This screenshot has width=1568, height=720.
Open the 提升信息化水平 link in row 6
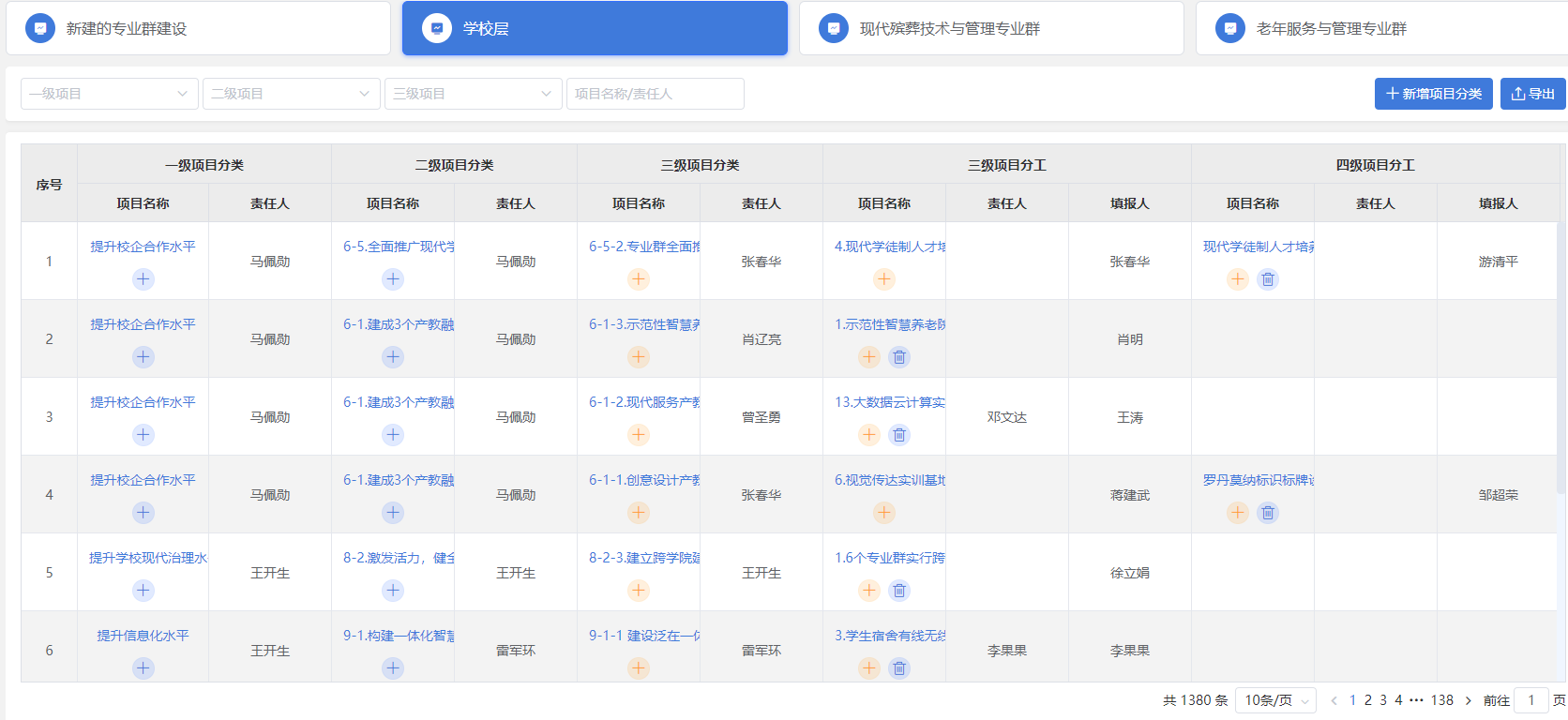pyautogui.click(x=143, y=636)
